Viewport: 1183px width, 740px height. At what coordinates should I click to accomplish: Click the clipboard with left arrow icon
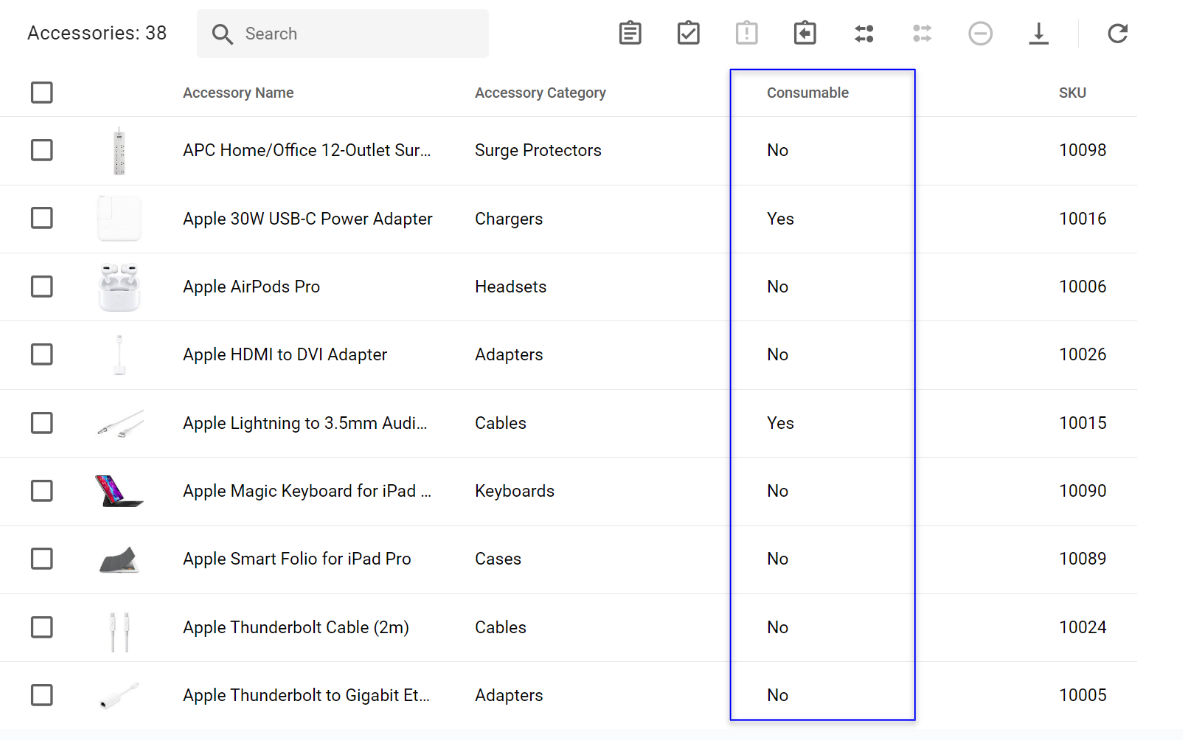805,33
